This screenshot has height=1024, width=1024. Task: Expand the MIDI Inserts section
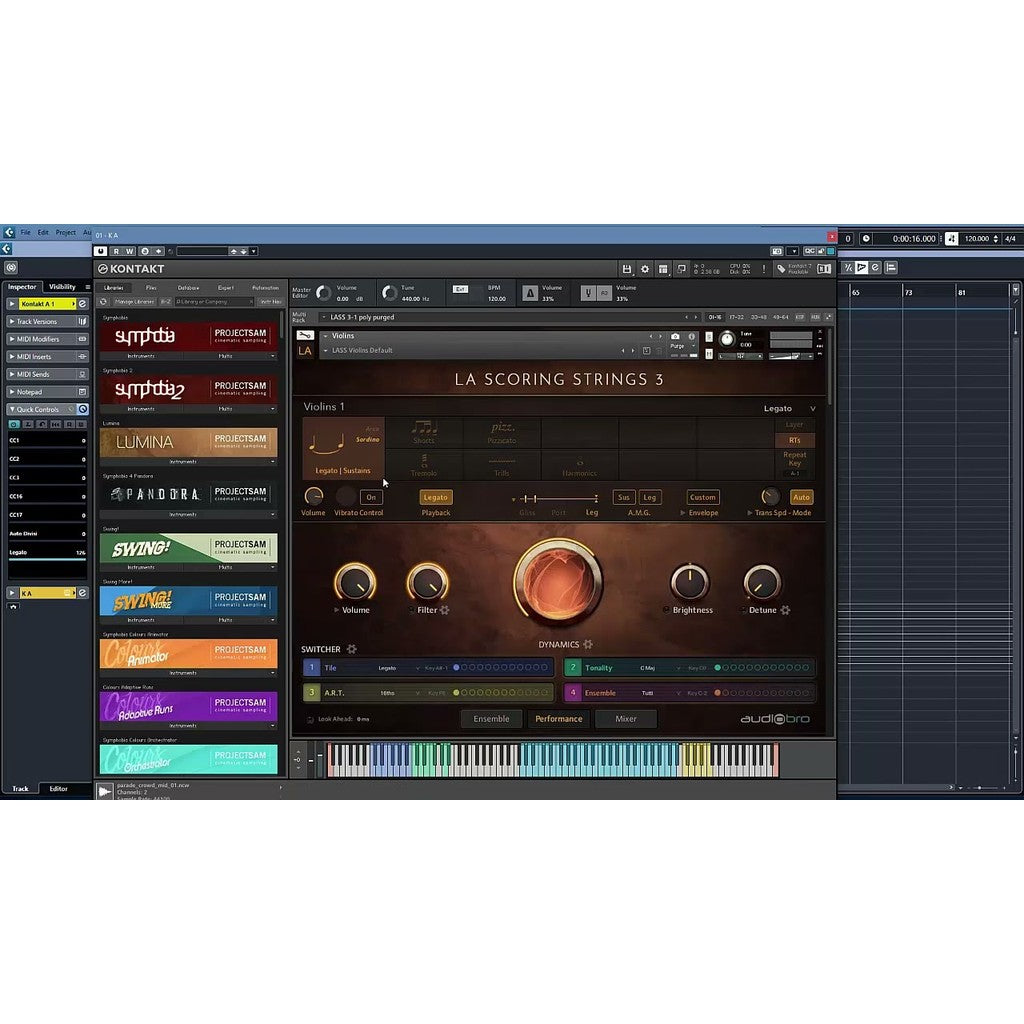coord(47,357)
